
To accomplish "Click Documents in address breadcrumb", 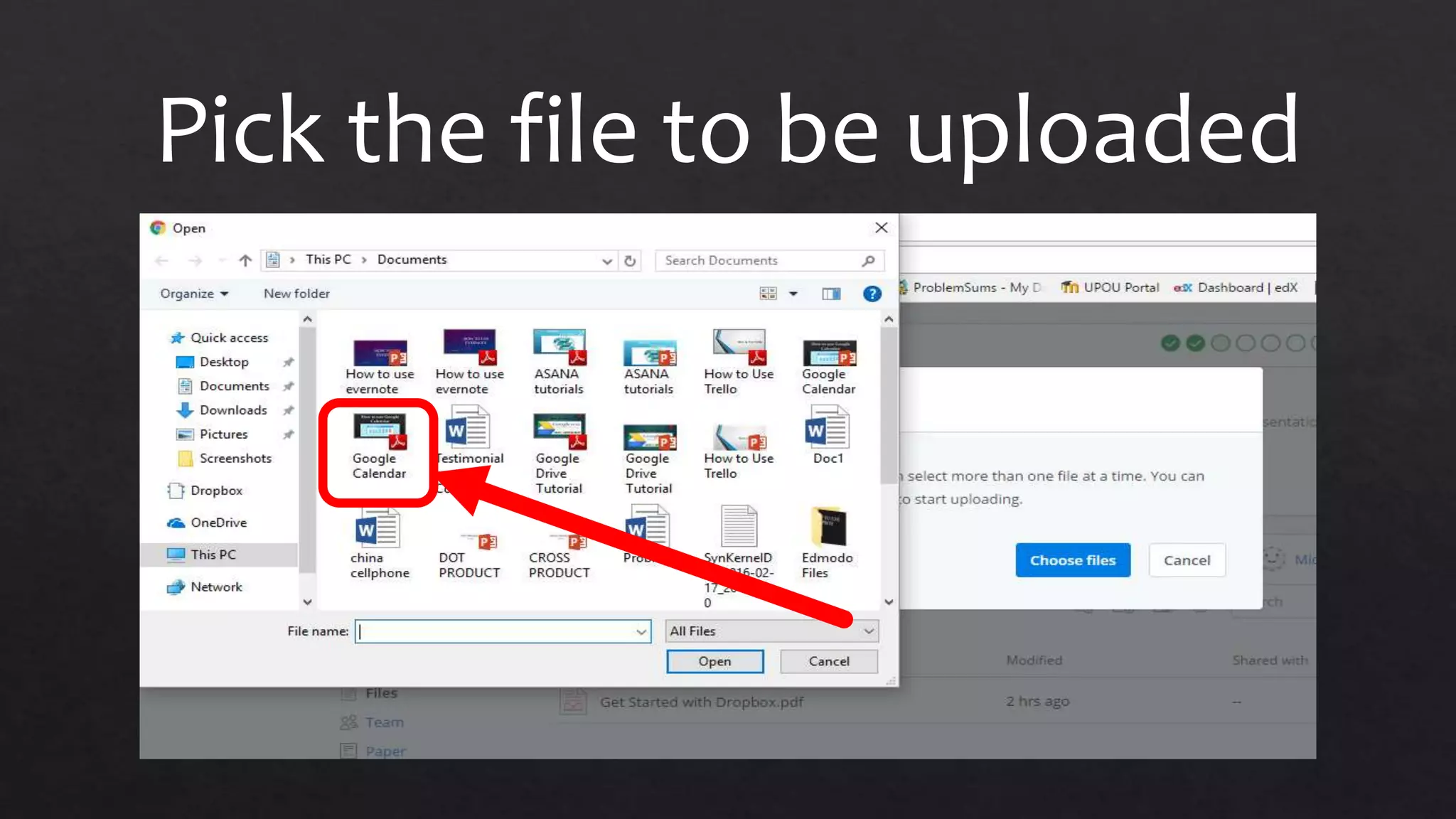I will tap(412, 259).
